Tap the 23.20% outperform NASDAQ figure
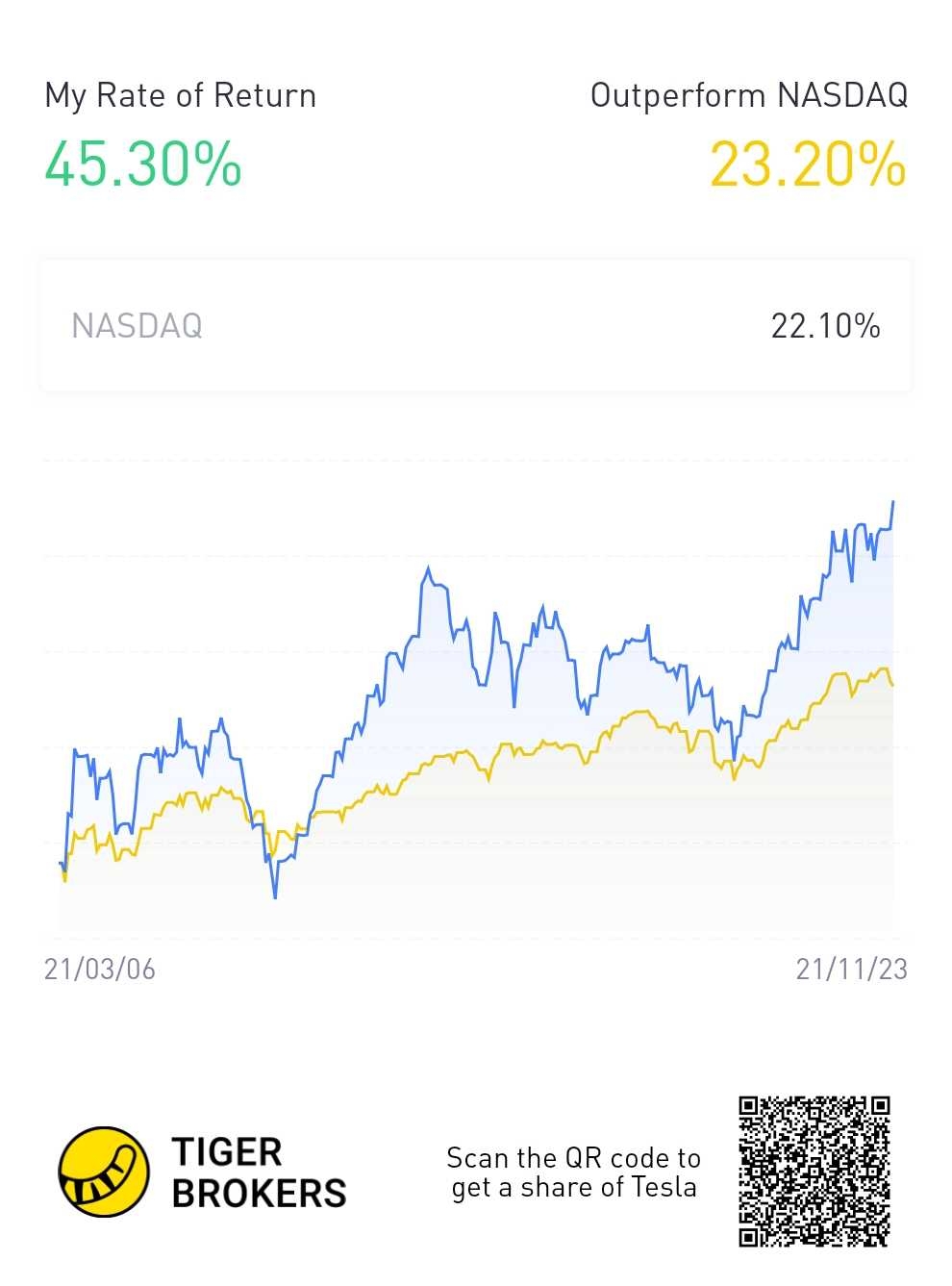The width and height of the screenshot is (952, 1286). tap(808, 164)
